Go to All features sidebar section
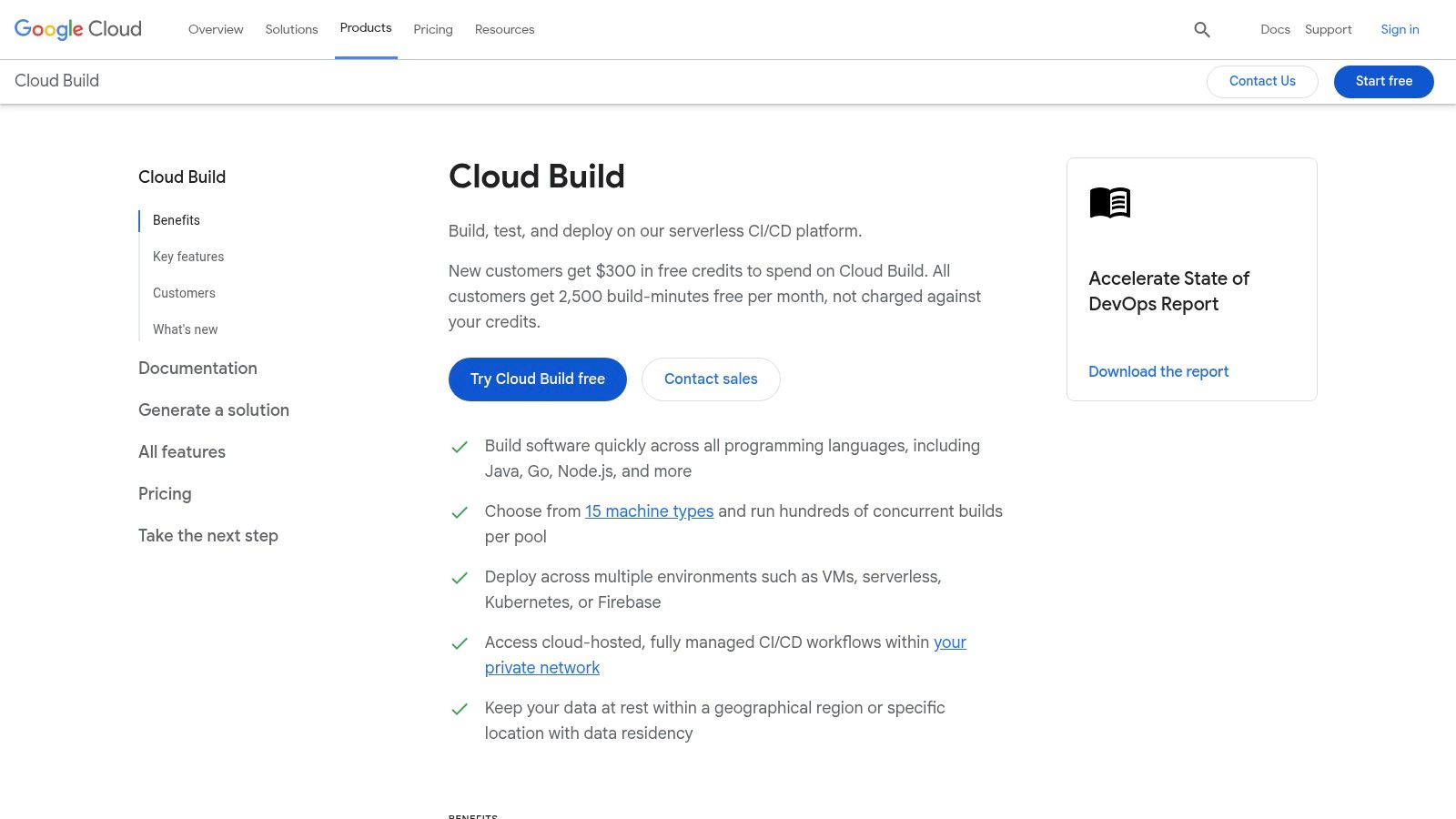Image resolution: width=1456 pixels, height=819 pixels. [x=182, y=451]
